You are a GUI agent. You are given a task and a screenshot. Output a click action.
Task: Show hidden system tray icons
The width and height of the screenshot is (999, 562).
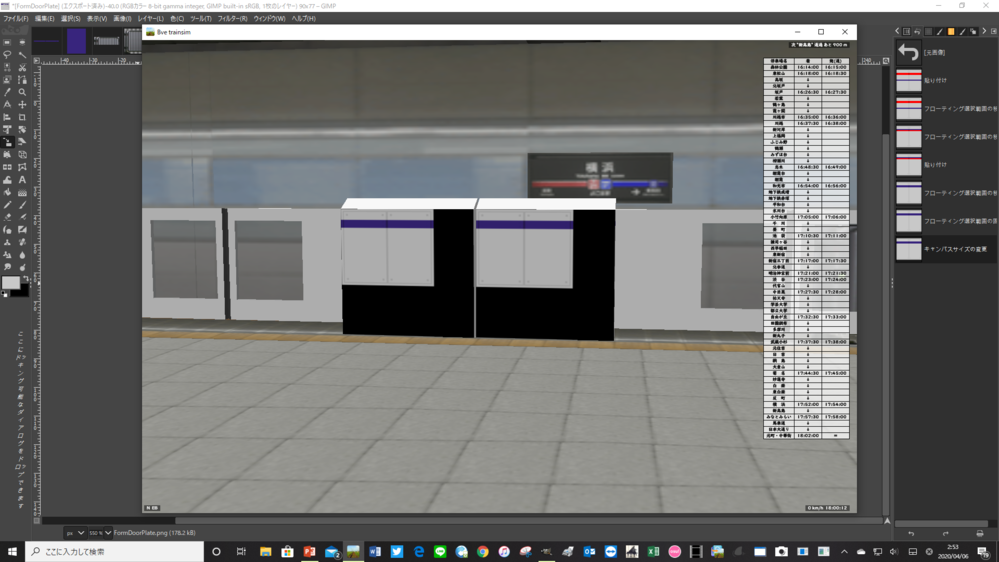click(x=844, y=551)
